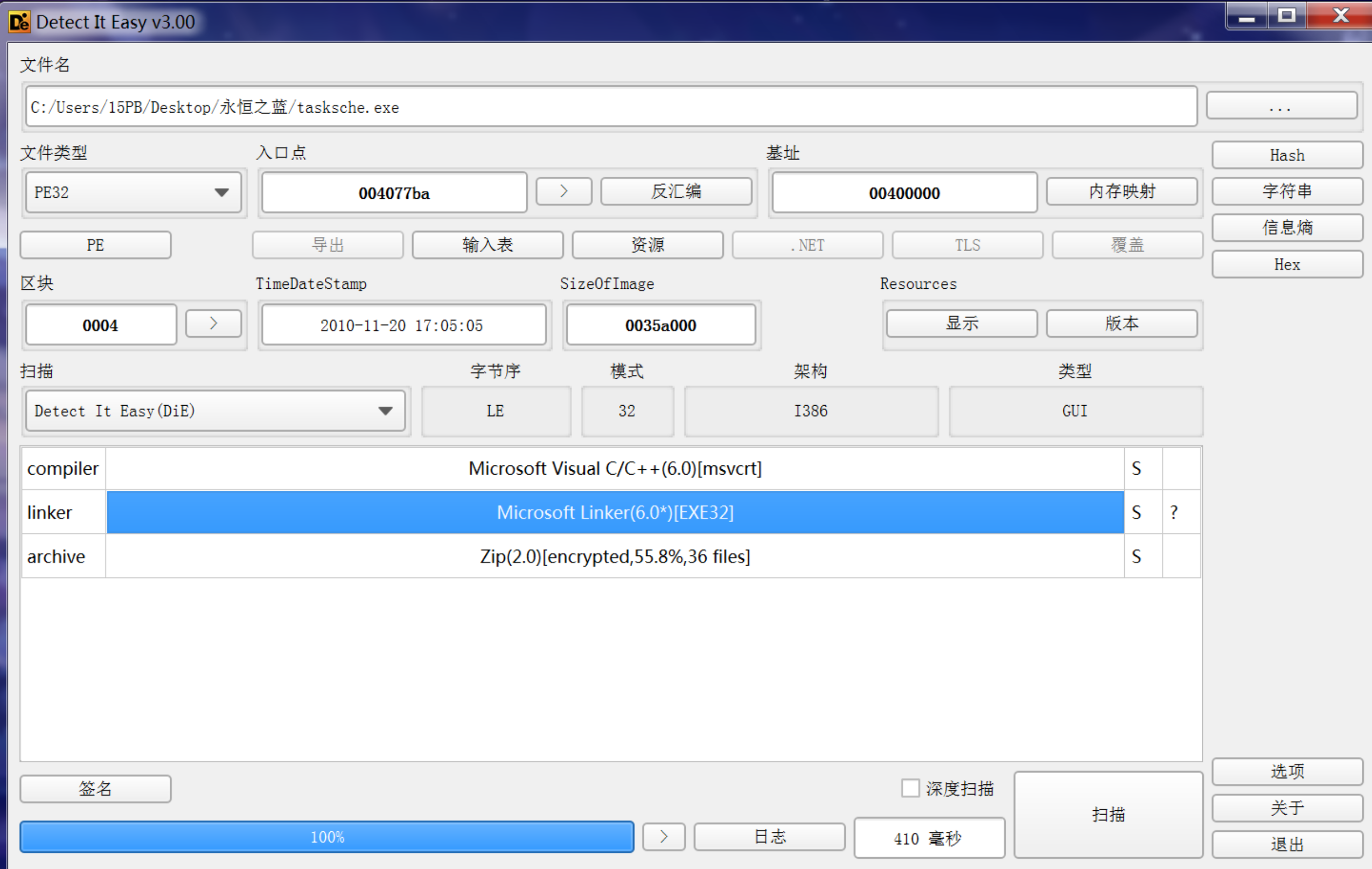
Task: Click the large 扫描 scan button
Action: (x=1108, y=814)
